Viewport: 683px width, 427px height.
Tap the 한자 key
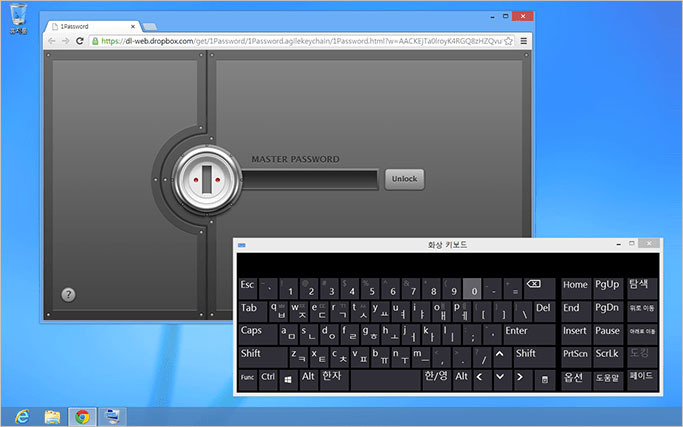(x=334, y=380)
